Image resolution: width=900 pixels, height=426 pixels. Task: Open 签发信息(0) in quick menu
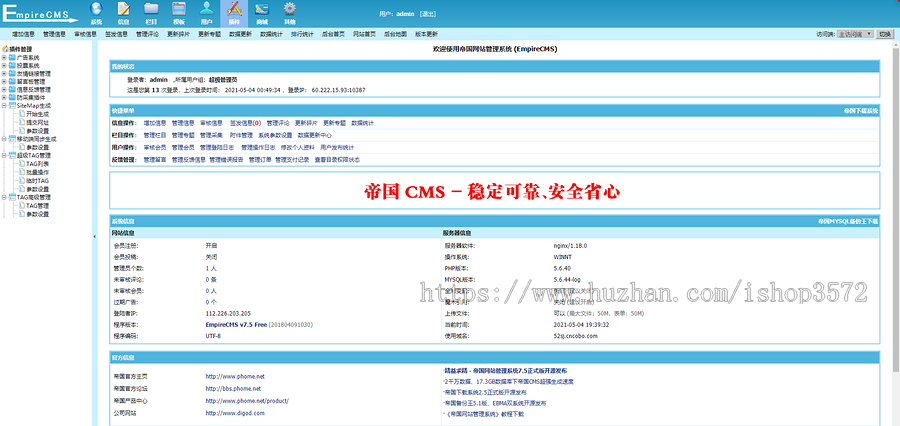click(245, 123)
